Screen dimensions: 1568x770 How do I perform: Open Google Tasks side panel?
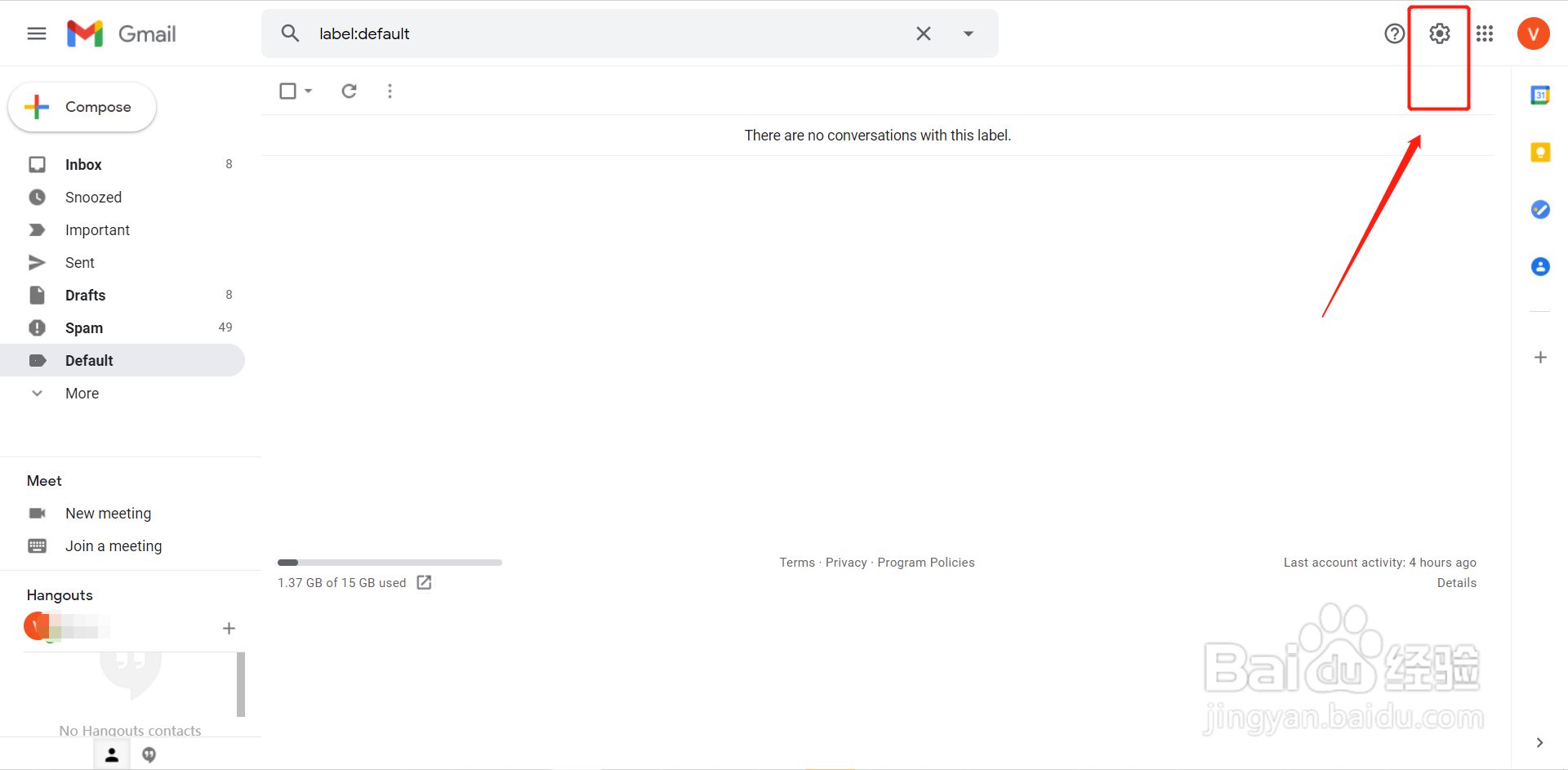tap(1540, 210)
